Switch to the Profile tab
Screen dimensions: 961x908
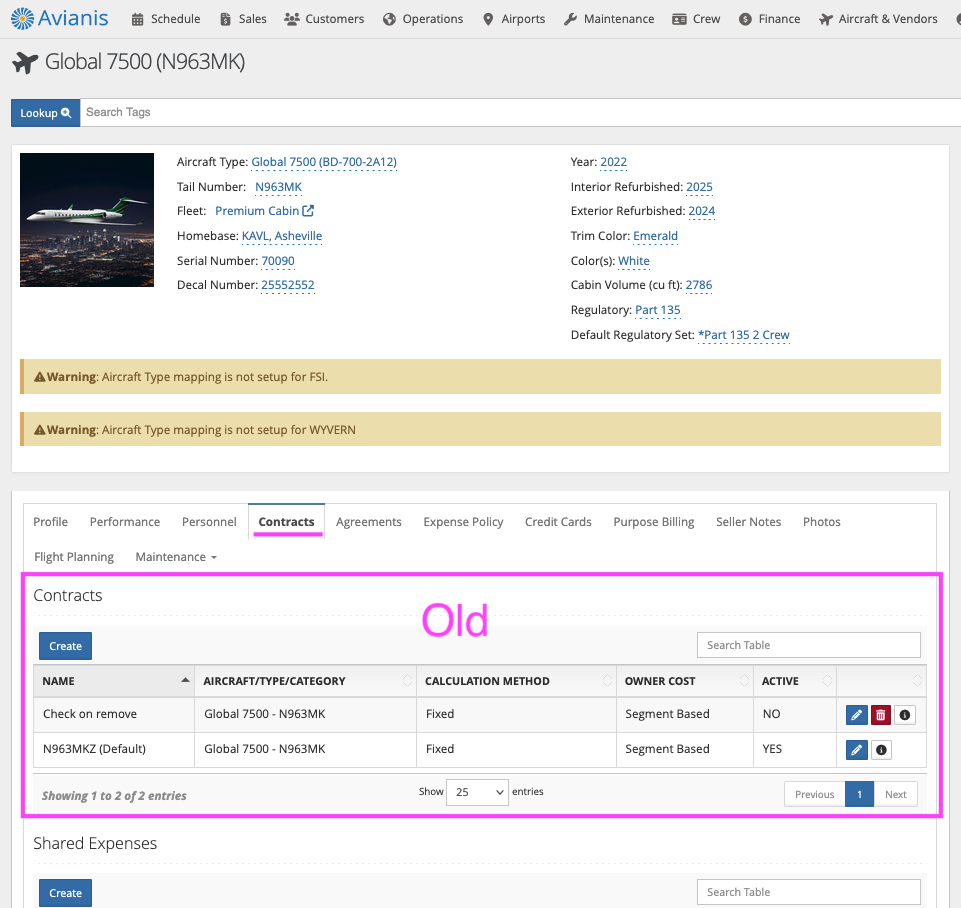click(x=50, y=522)
